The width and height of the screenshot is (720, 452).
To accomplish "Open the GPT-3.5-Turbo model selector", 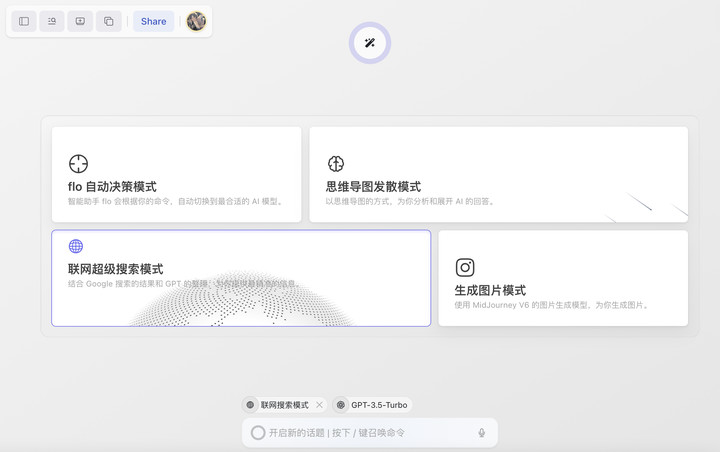I will click(x=372, y=405).
